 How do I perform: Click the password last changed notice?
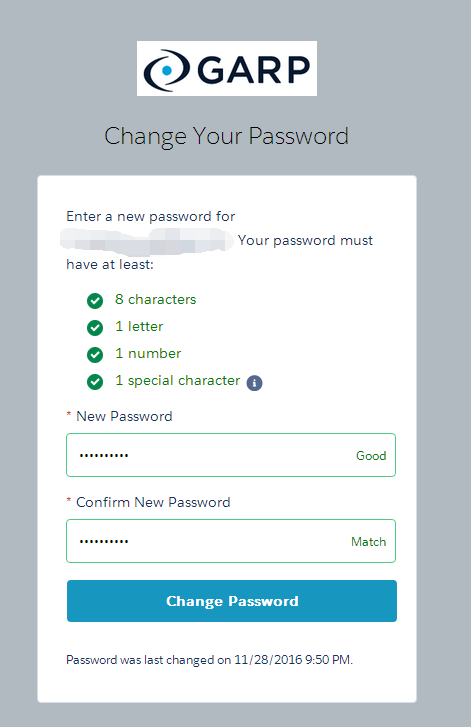tap(210, 660)
